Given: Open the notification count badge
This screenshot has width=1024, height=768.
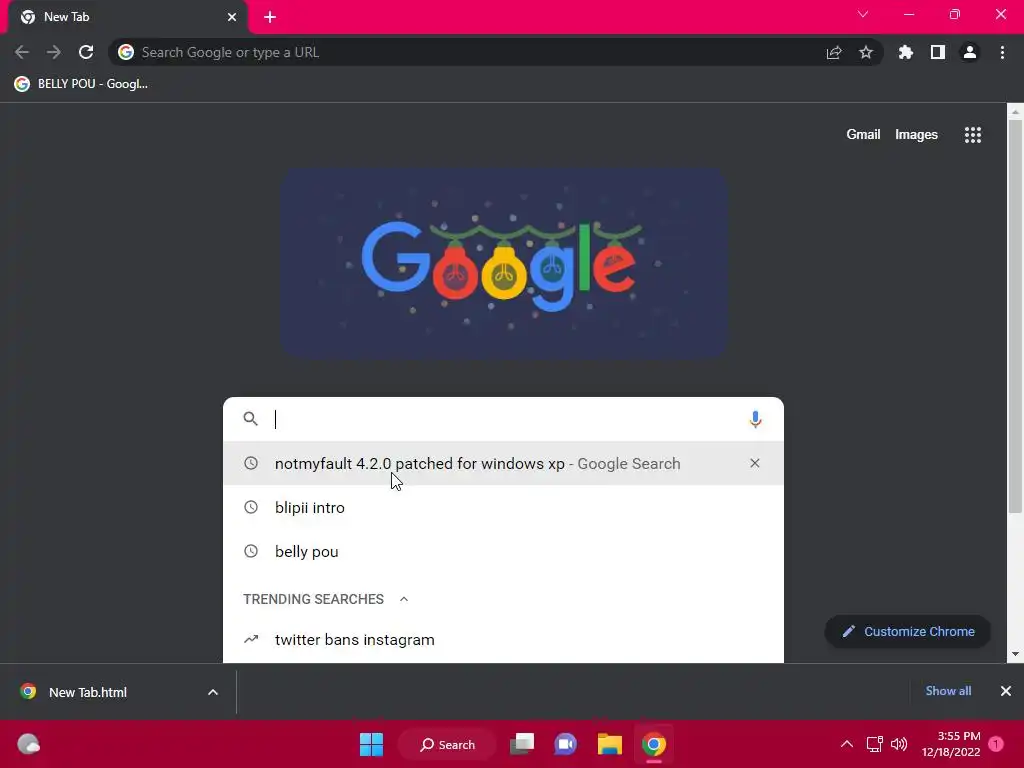Looking at the screenshot, I should point(996,744).
